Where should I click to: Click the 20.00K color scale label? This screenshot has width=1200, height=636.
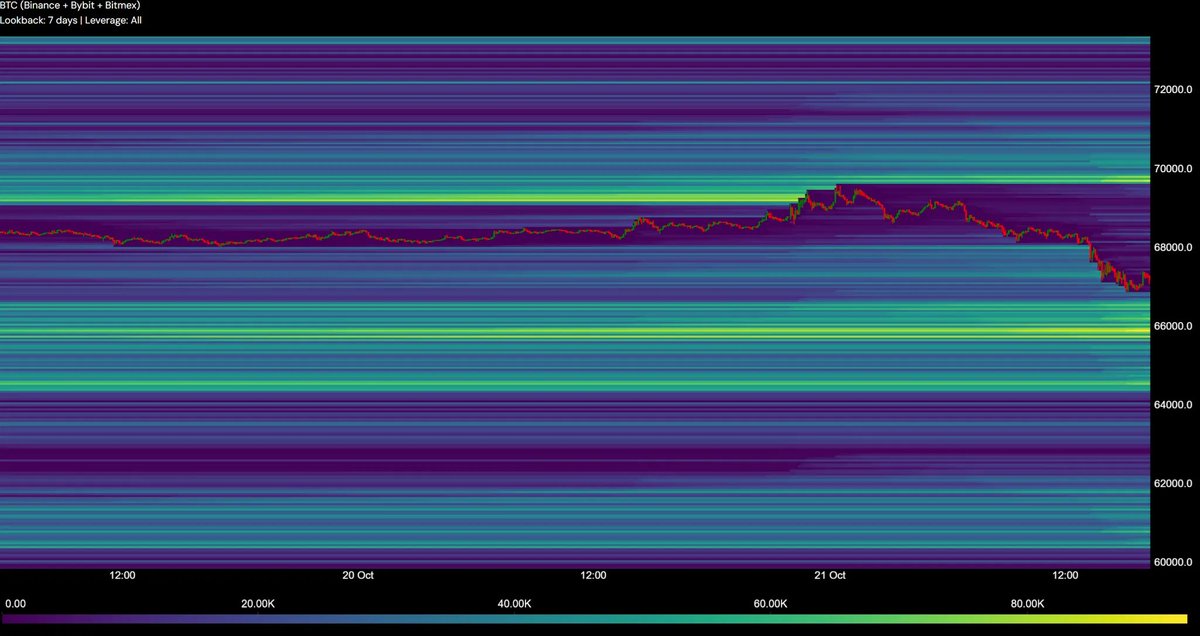point(258,604)
